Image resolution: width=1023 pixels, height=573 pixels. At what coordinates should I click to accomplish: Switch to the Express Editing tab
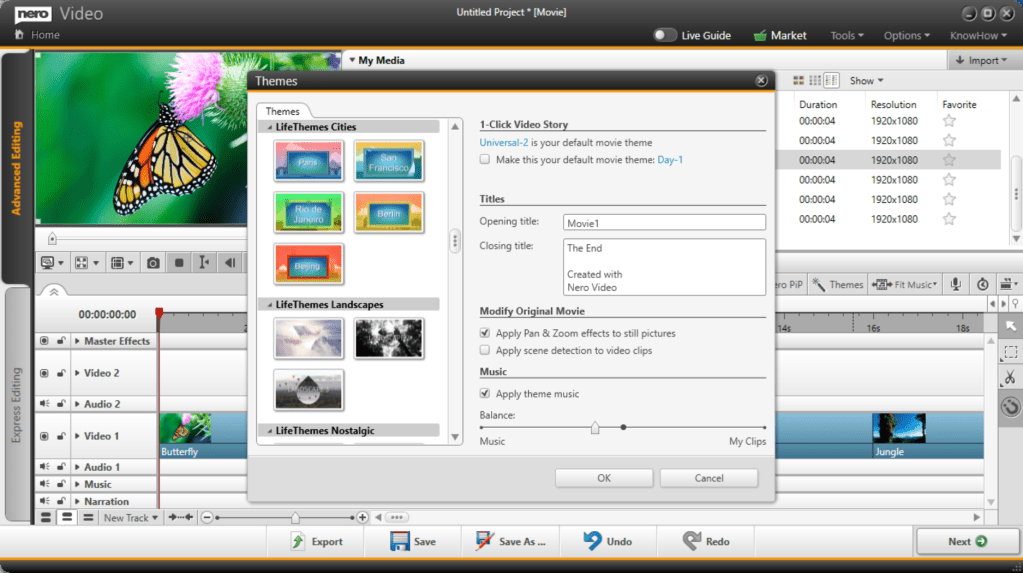(x=16, y=405)
